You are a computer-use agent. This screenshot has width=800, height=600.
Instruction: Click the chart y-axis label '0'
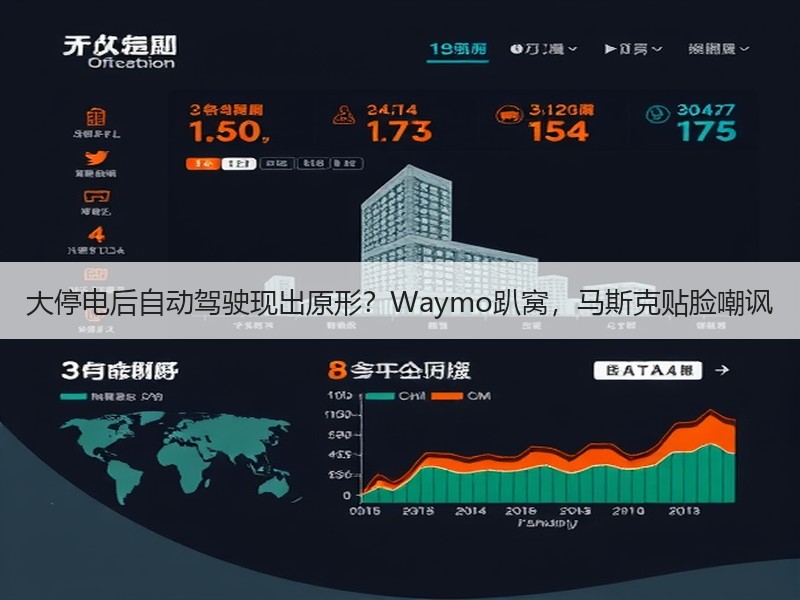click(x=347, y=495)
